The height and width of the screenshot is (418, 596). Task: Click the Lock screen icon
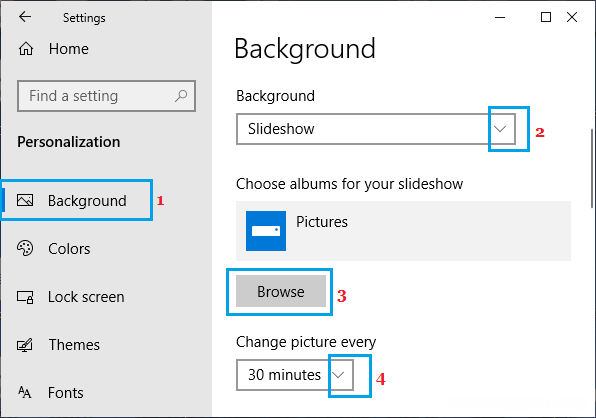point(25,297)
